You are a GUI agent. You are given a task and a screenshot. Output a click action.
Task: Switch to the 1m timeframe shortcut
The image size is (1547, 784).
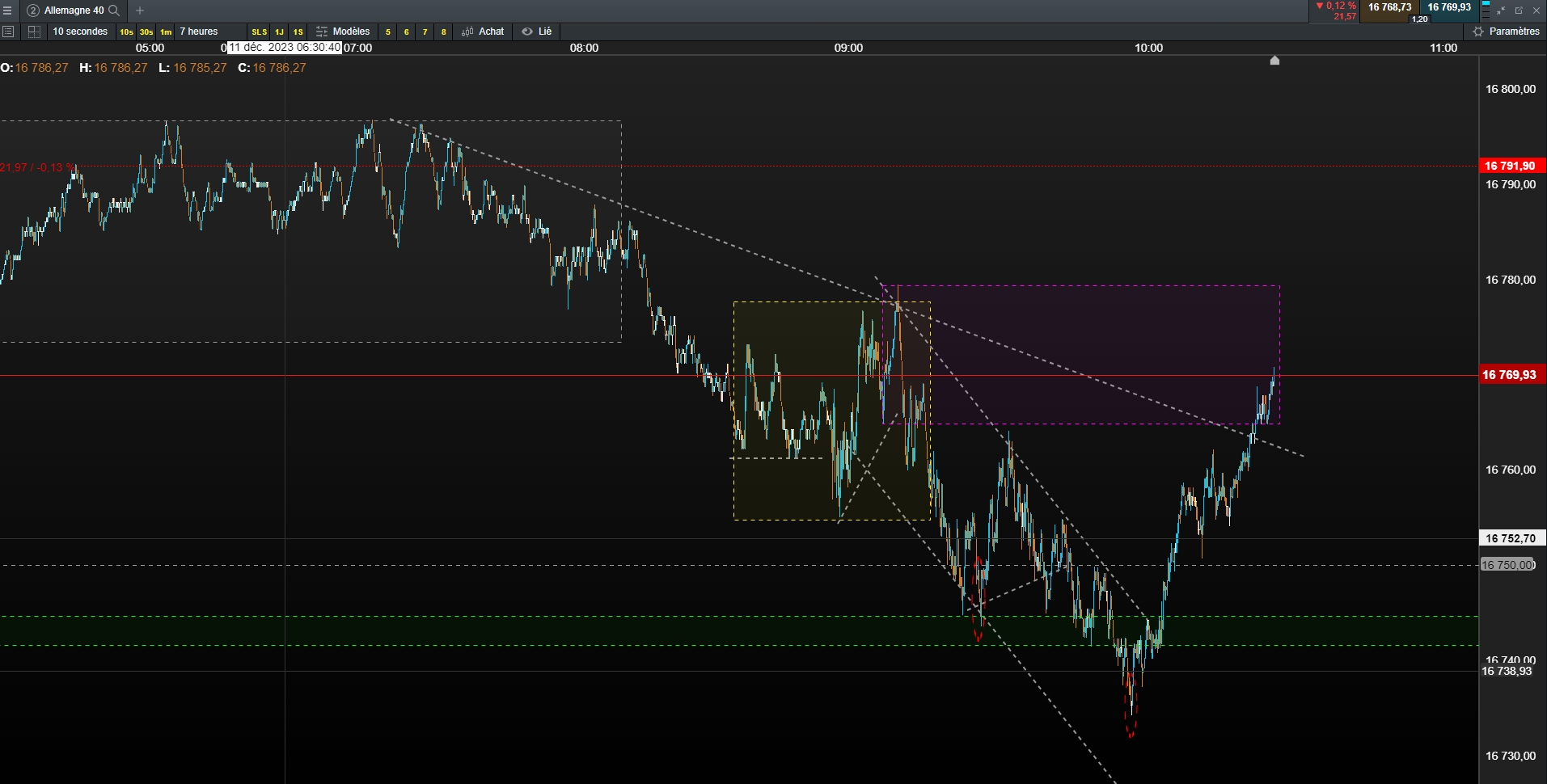click(x=166, y=32)
